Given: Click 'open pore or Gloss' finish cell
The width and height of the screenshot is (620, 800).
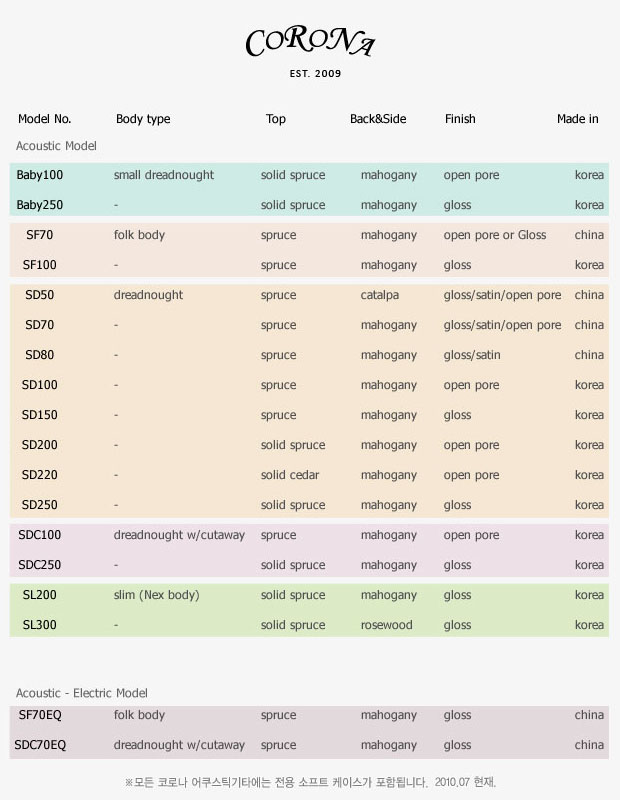Looking at the screenshot, I should click(494, 235).
